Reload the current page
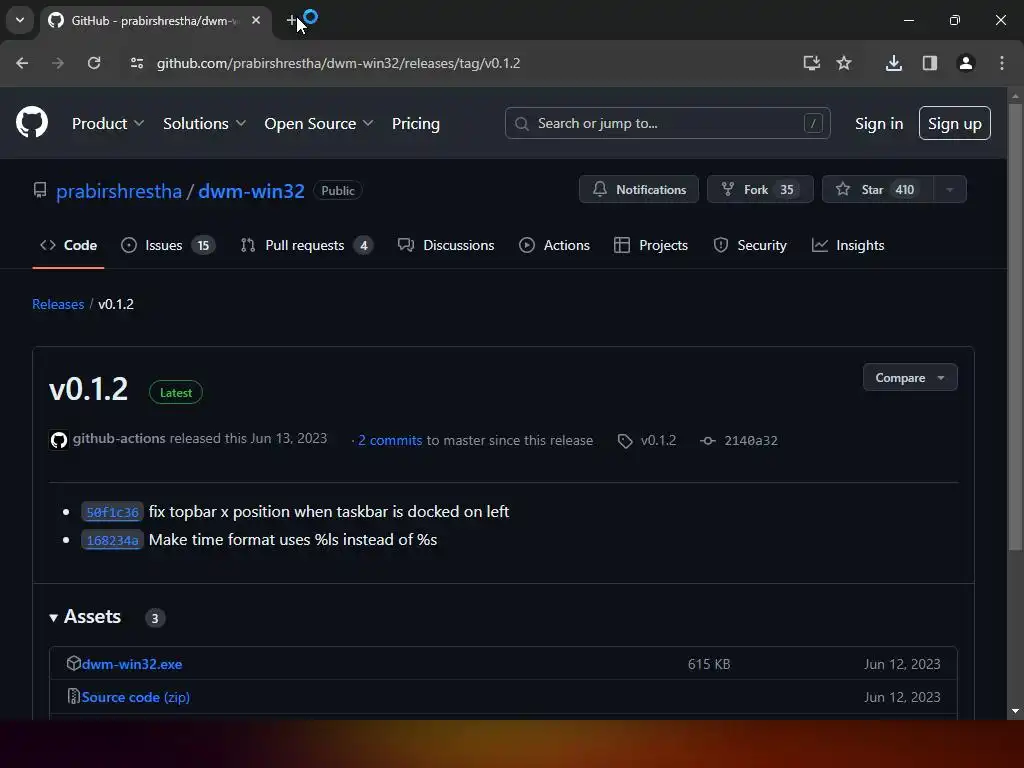1024x768 pixels. point(94,63)
